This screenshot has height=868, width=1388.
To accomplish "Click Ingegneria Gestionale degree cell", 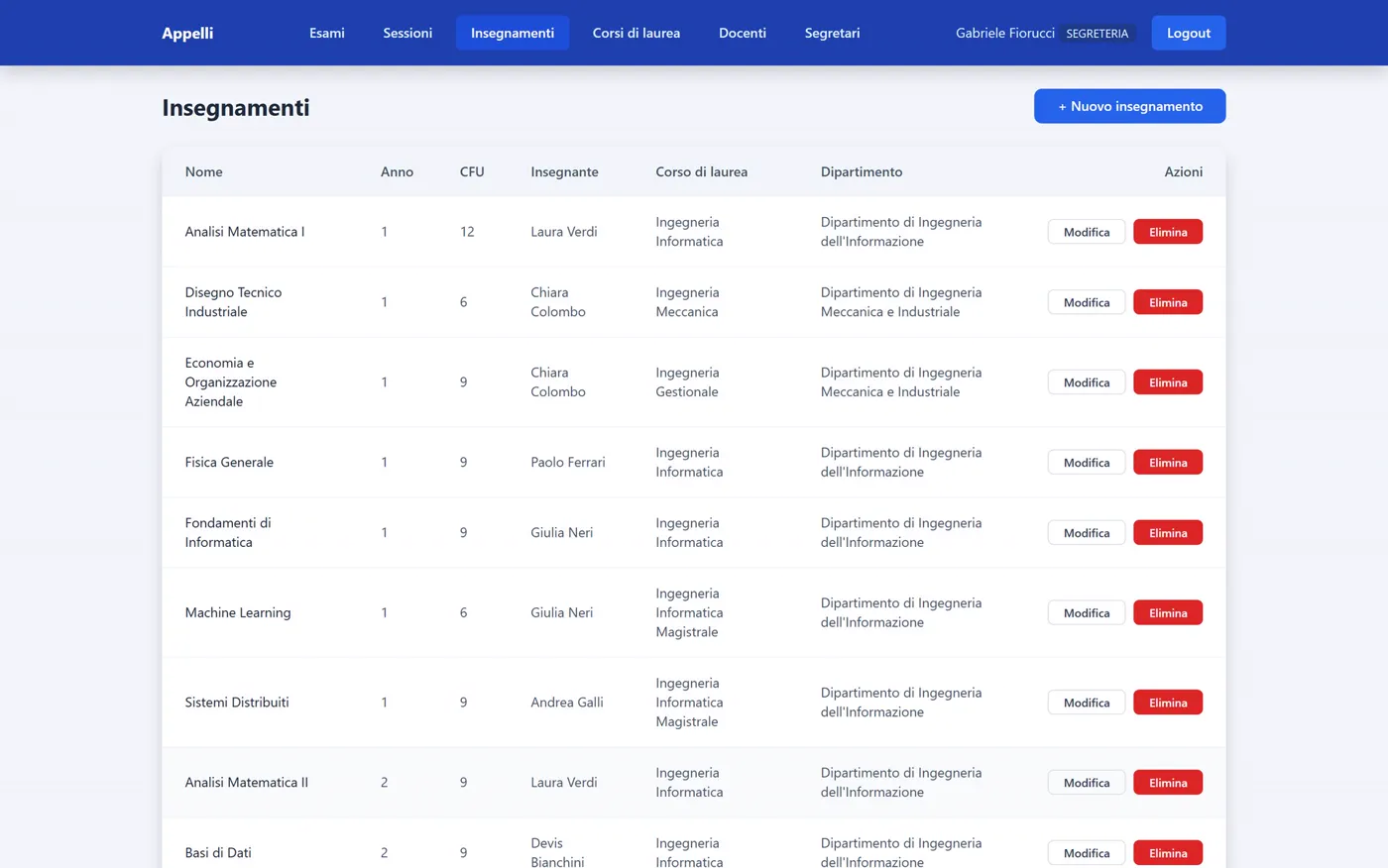I will (687, 381).
